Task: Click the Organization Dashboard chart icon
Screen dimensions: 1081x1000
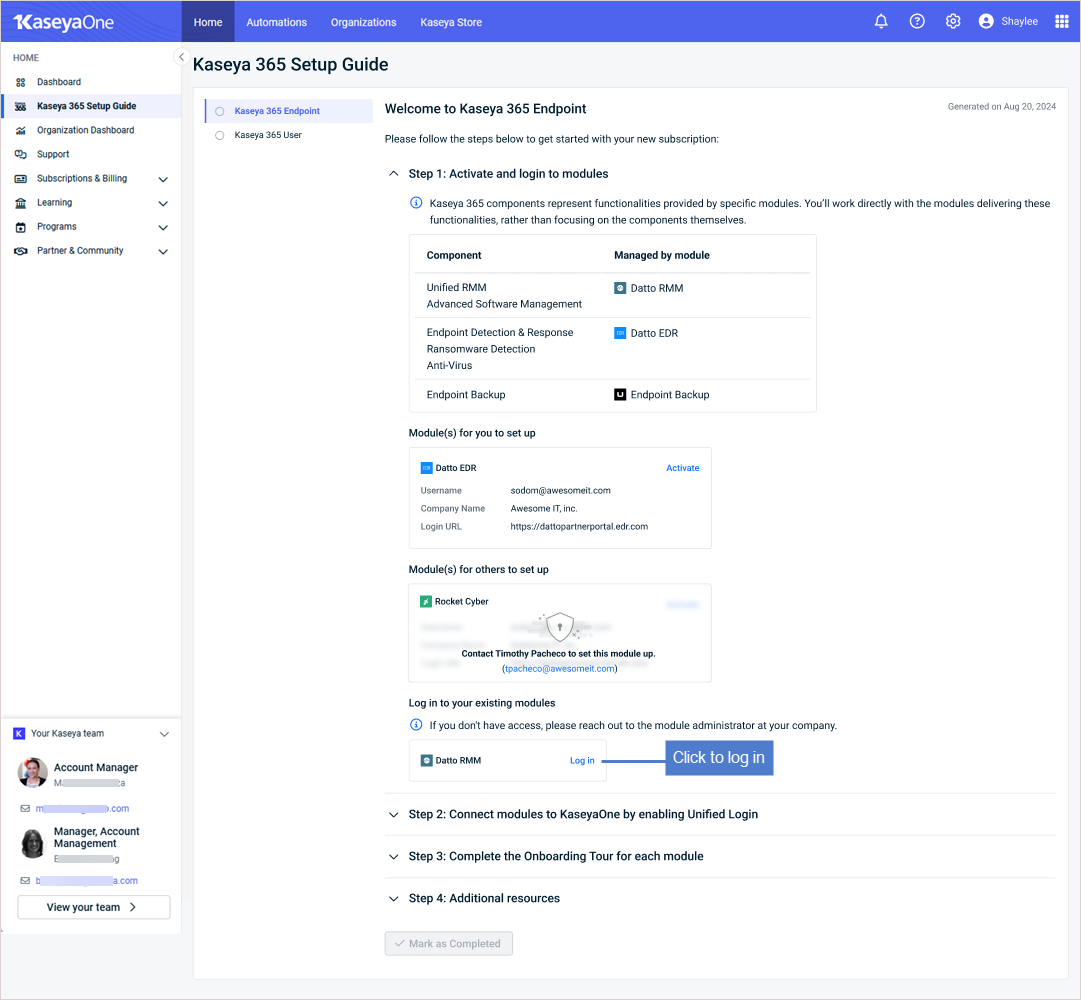Action: (20, 130)
